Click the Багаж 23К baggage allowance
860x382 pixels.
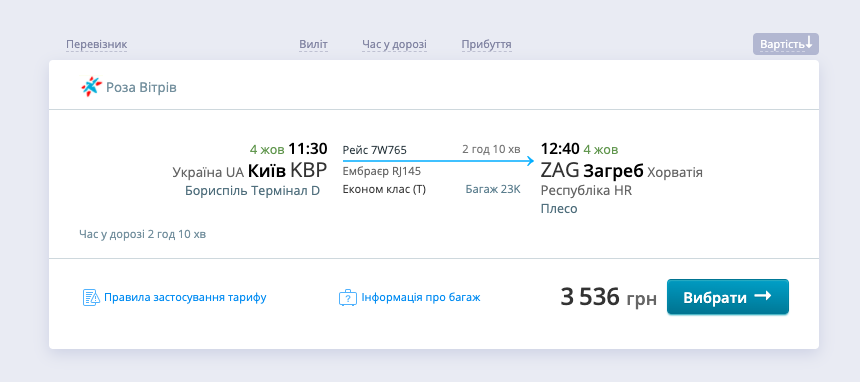(x=493, y=189)
